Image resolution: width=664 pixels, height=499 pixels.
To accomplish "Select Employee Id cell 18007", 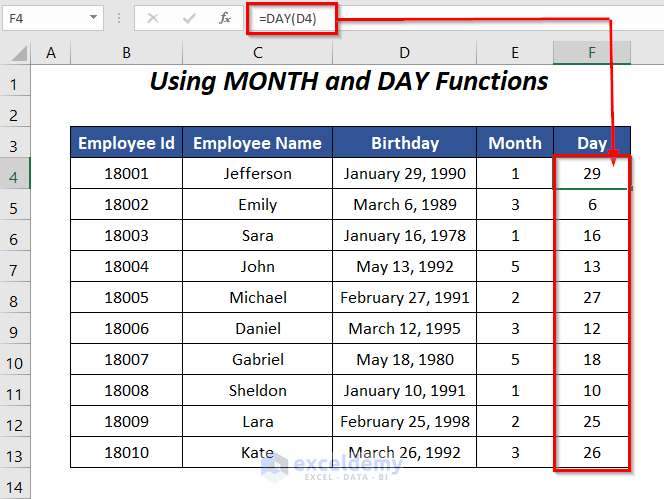I will click(x=127, y=359).
